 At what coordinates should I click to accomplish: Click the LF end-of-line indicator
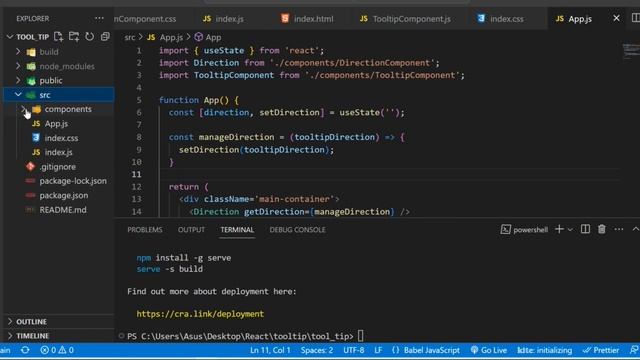pyautogui.click(x=378, y=350)
